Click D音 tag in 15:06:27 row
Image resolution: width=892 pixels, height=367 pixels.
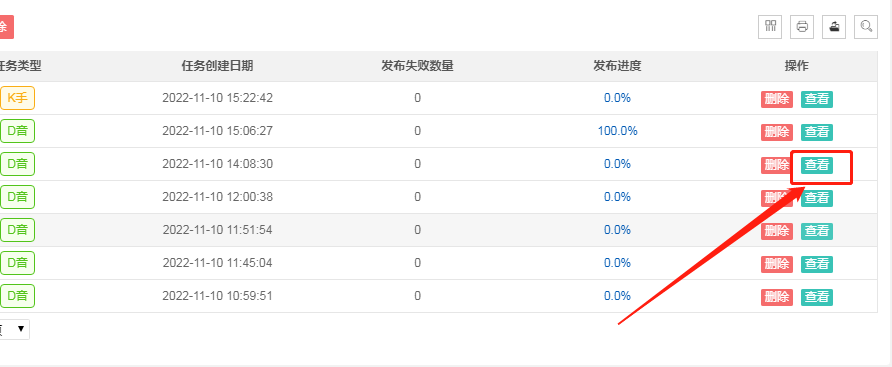17,131
